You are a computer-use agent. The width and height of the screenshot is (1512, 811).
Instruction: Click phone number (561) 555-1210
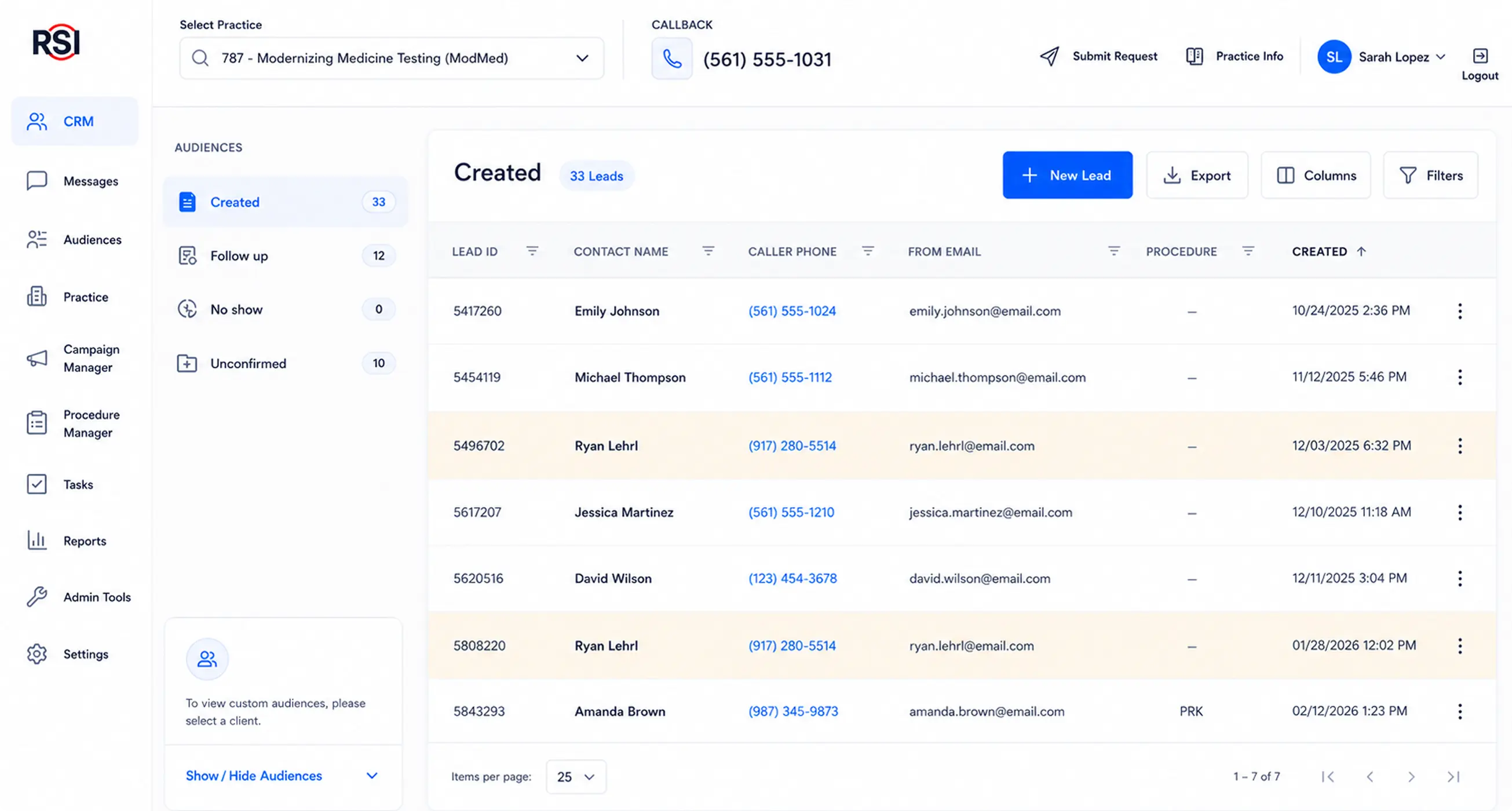click(791, 512)
